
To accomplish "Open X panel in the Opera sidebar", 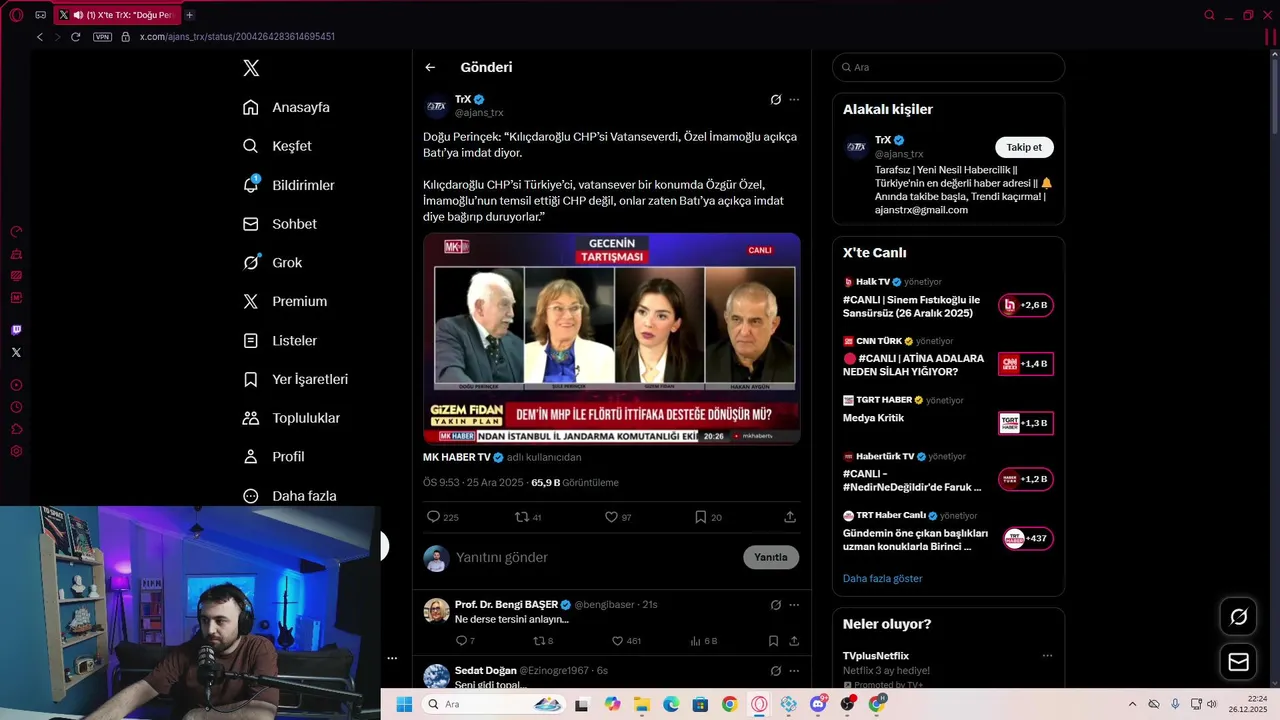I will [x=16, y=352].
